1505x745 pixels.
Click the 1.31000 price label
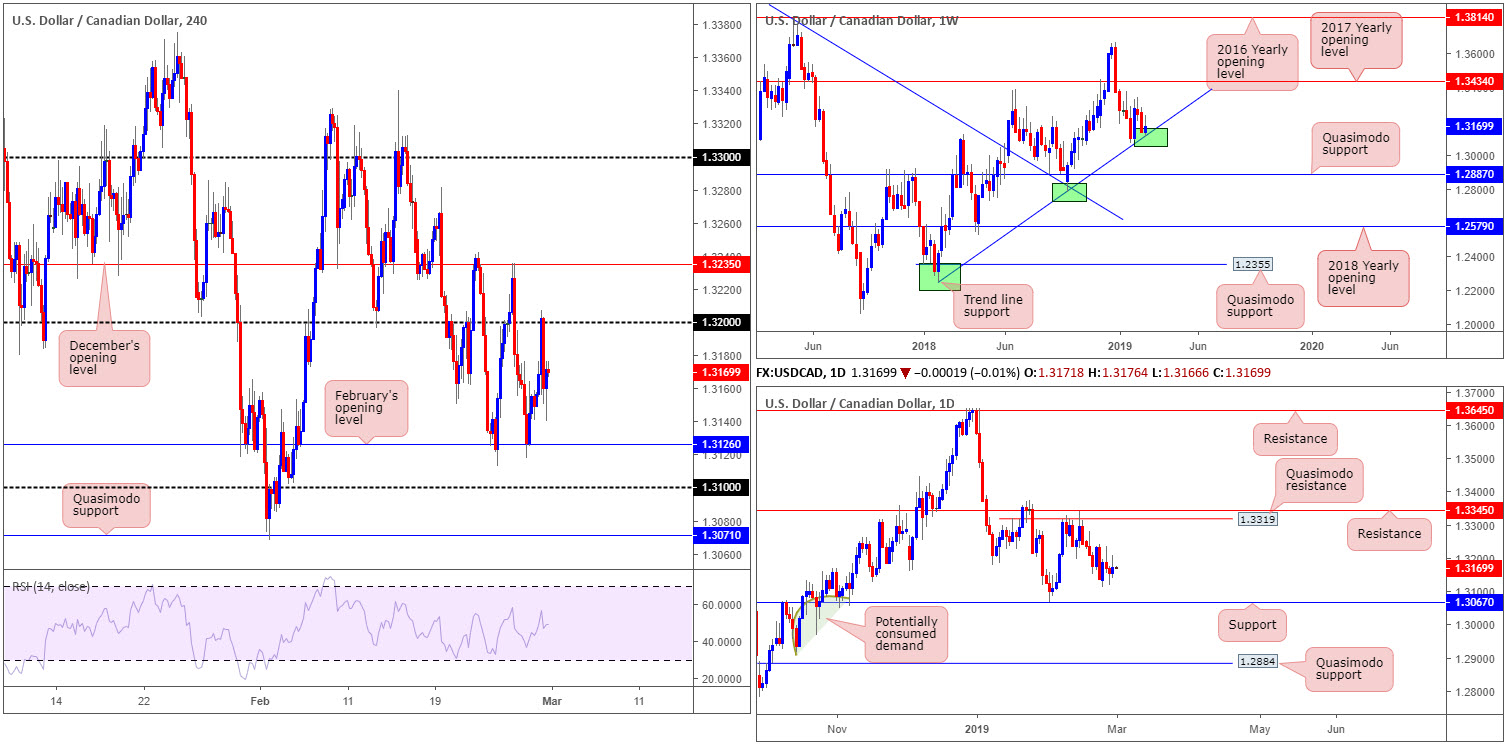(x=722, y=488)
